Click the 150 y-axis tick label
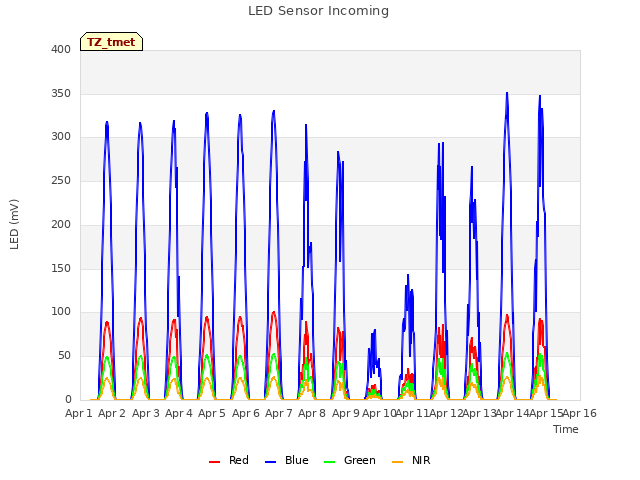This screenshot has width=640, height=480. (61, 268)
